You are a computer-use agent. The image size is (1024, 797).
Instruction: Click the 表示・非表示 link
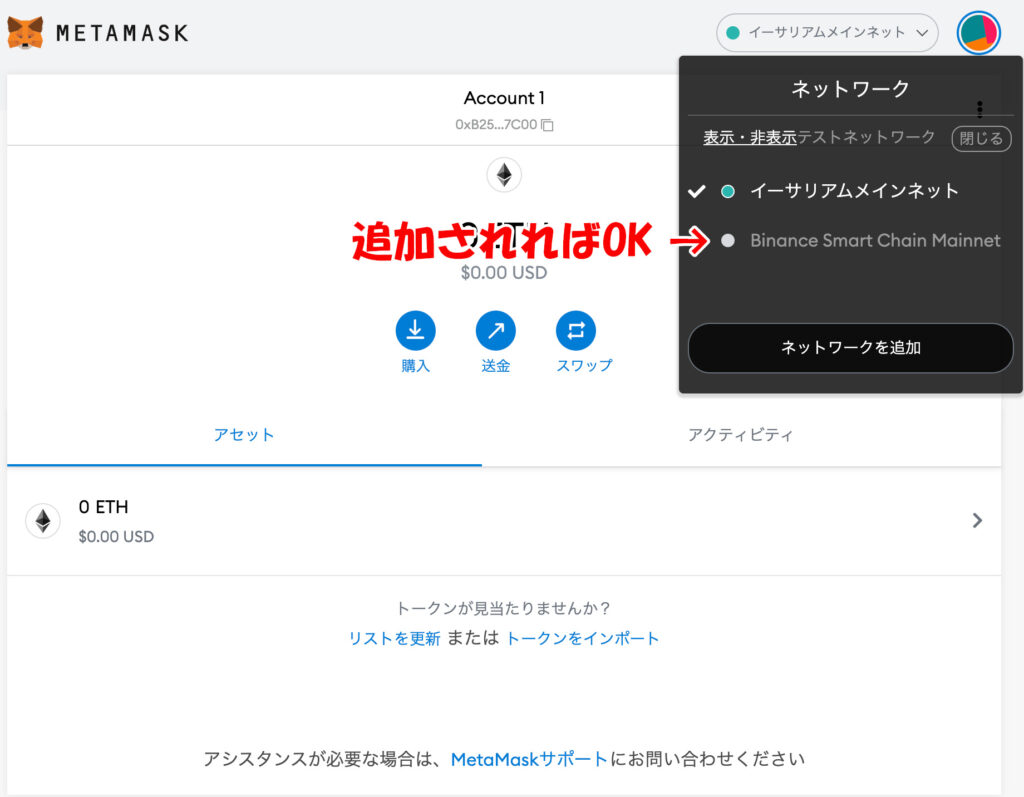point(750,137)
